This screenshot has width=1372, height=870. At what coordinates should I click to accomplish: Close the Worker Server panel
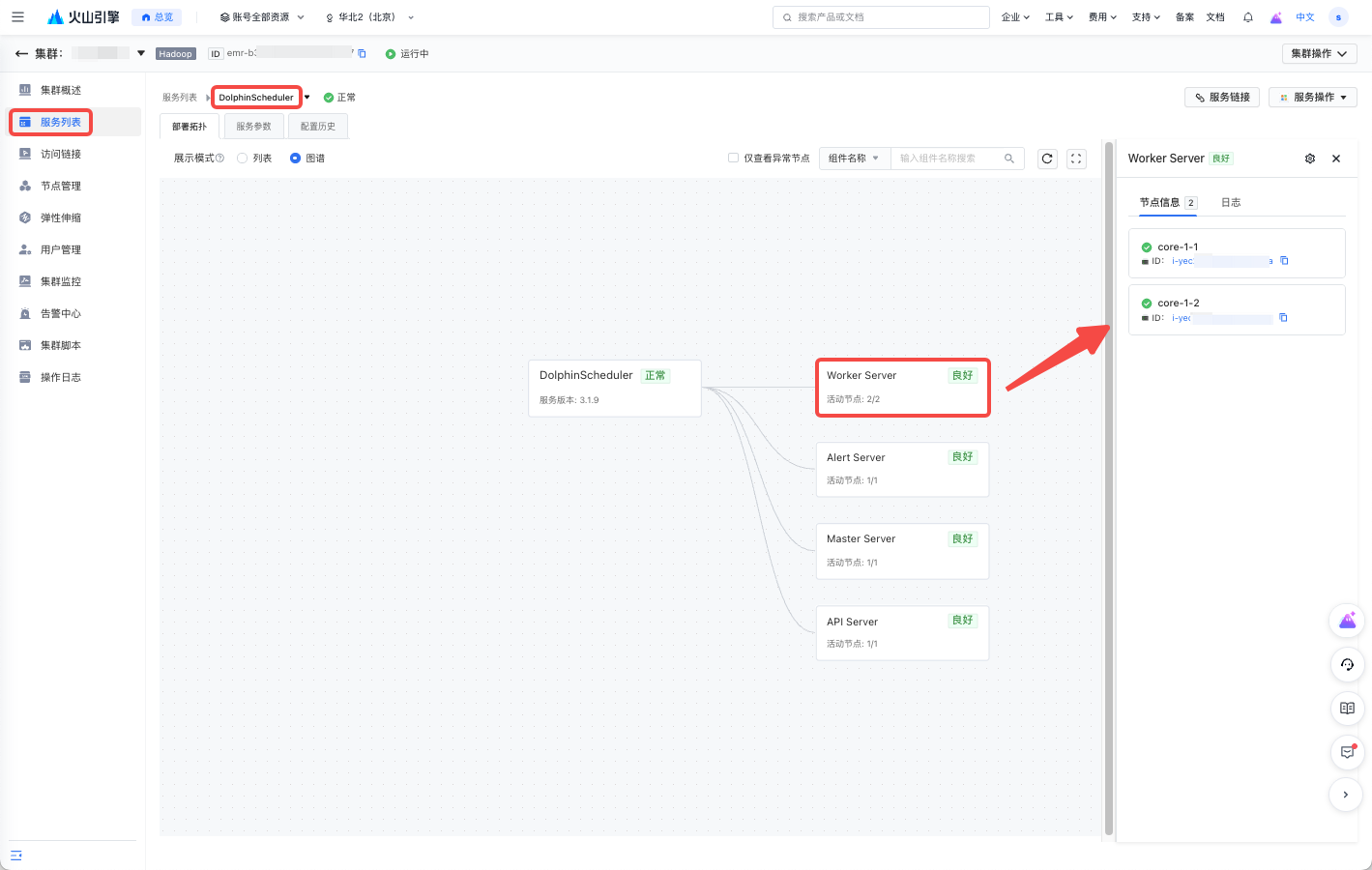[1336, 159]
